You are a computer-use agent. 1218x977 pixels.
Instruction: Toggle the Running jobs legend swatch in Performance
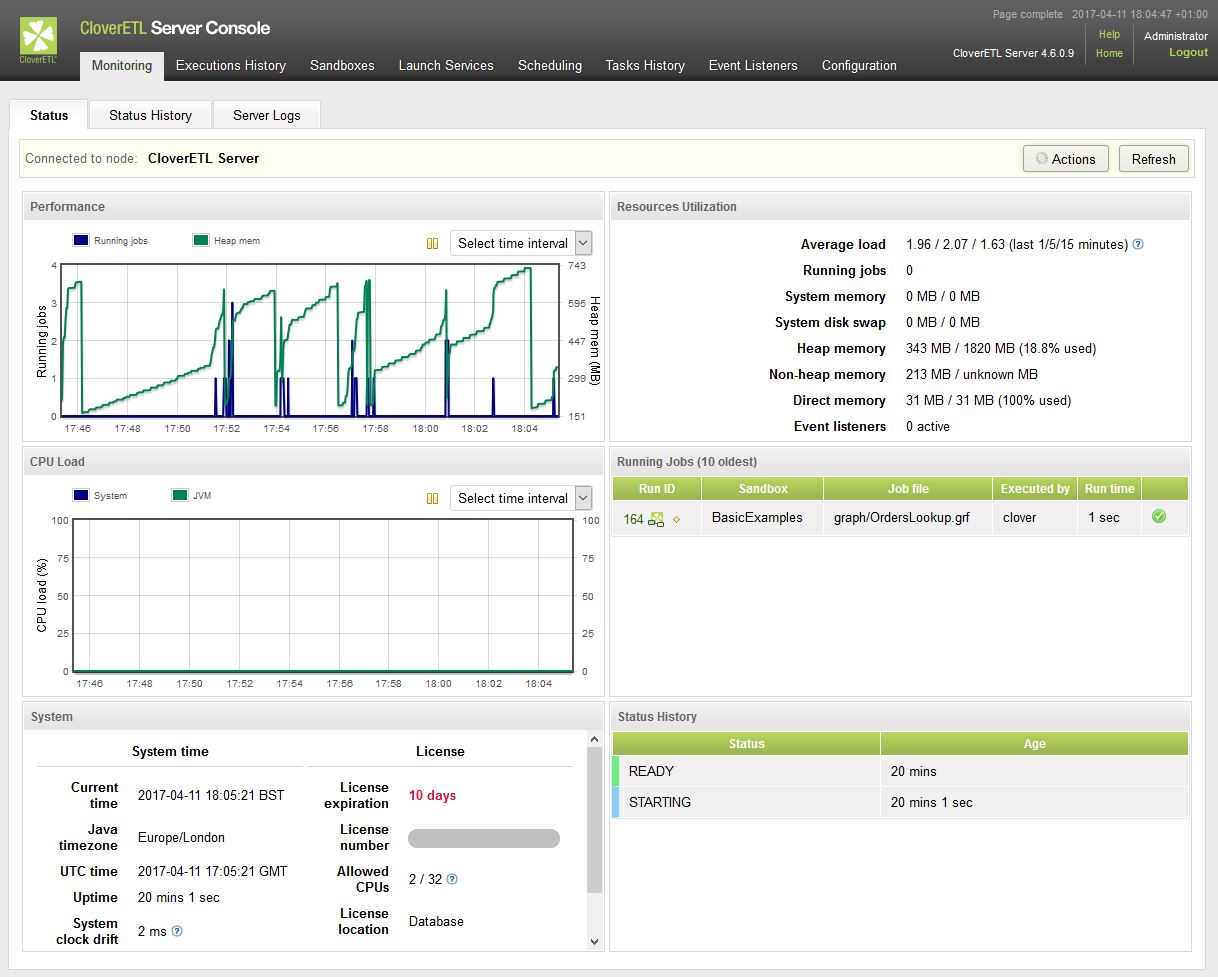coord(81,240)
